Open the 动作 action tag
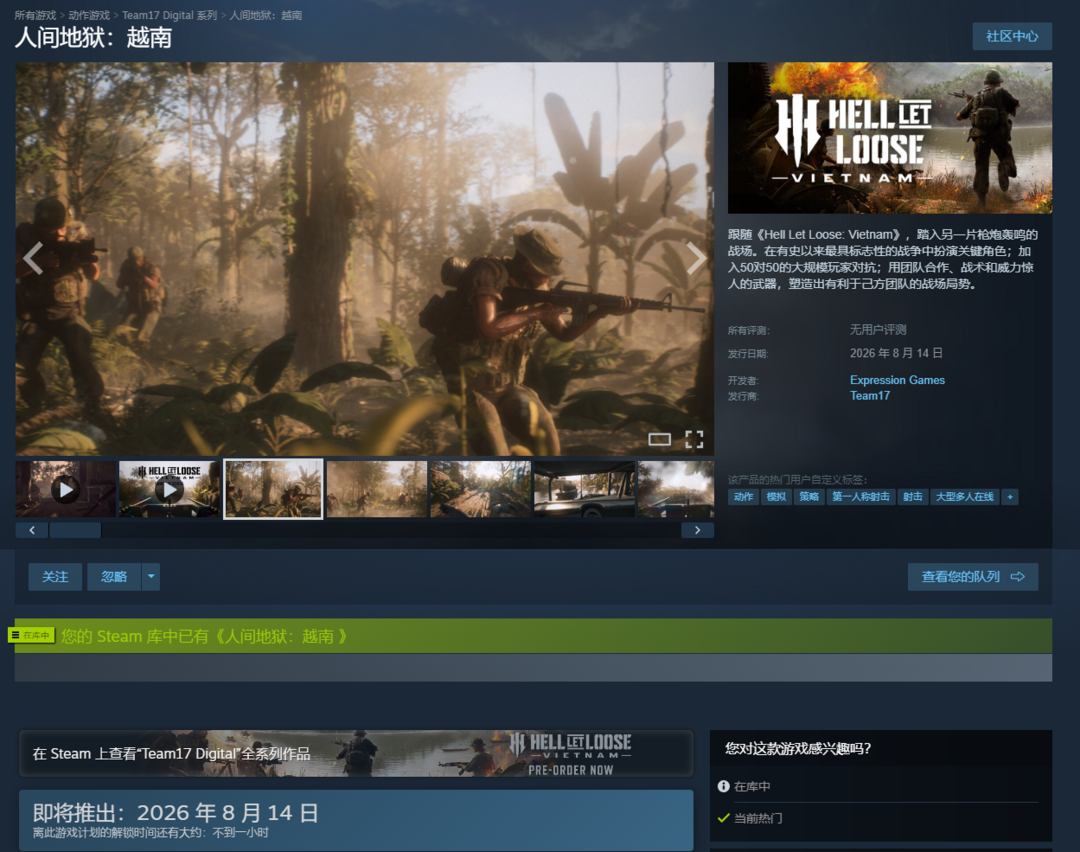This screenshot has width=1080, height=852. 743,497
